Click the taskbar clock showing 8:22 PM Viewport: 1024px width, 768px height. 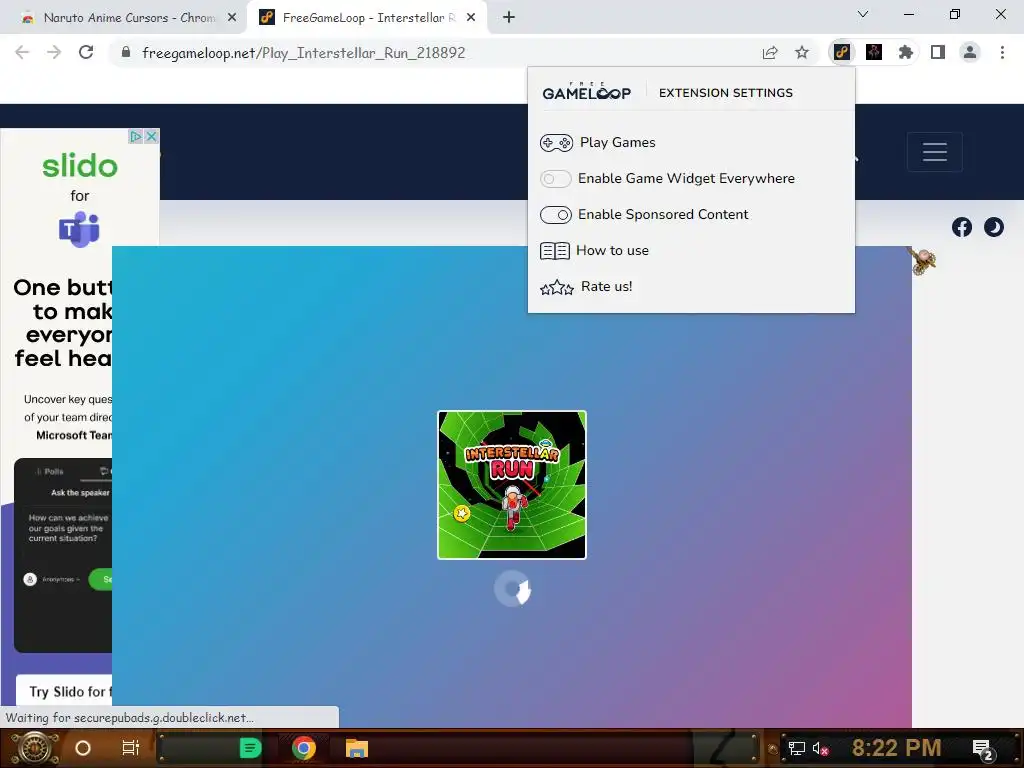coord(896,748)
